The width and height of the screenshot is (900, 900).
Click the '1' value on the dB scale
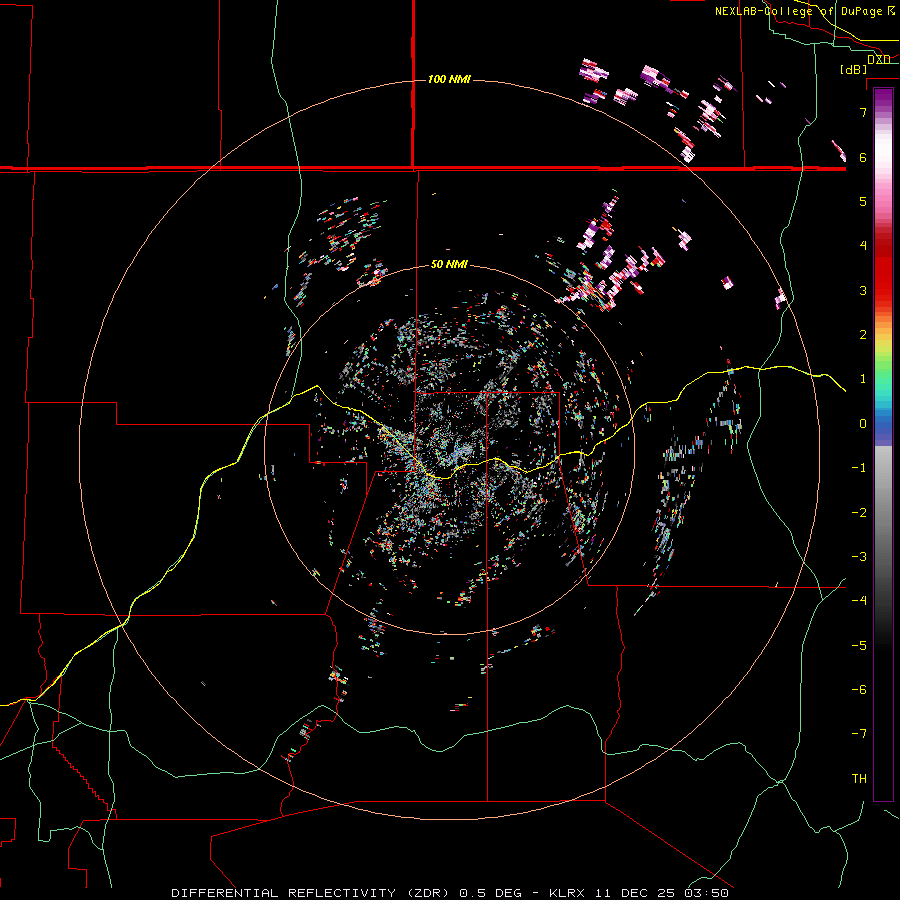click(x=863, y=379)
